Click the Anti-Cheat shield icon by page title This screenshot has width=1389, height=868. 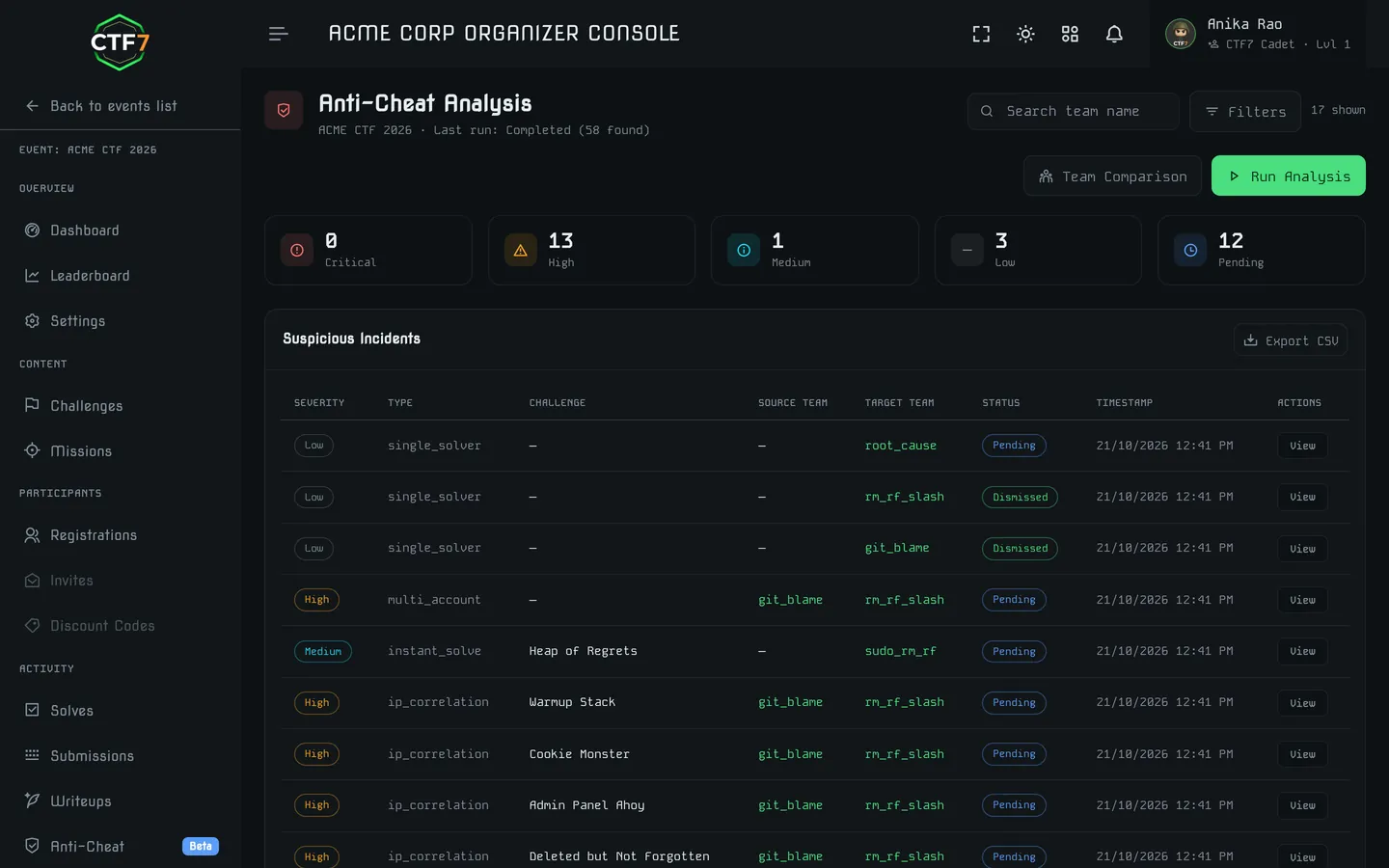[284, 111]
